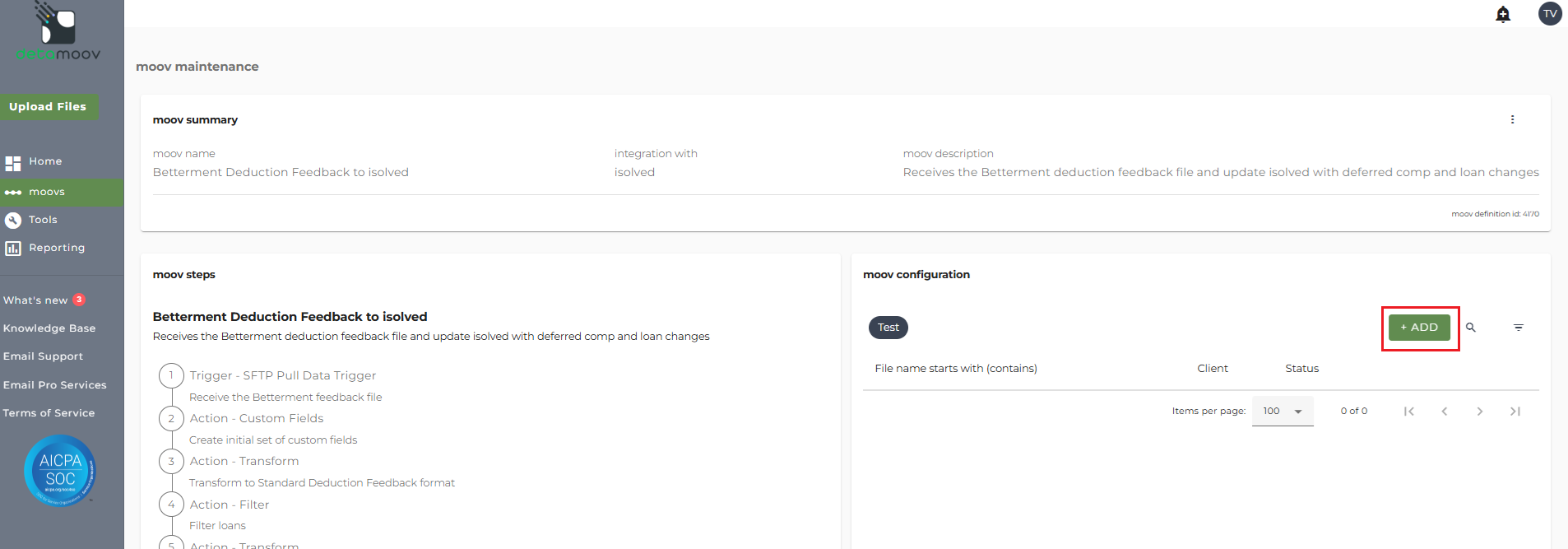Click 'Receive the Betterment feedback file' text

click(x=285, y=397)
